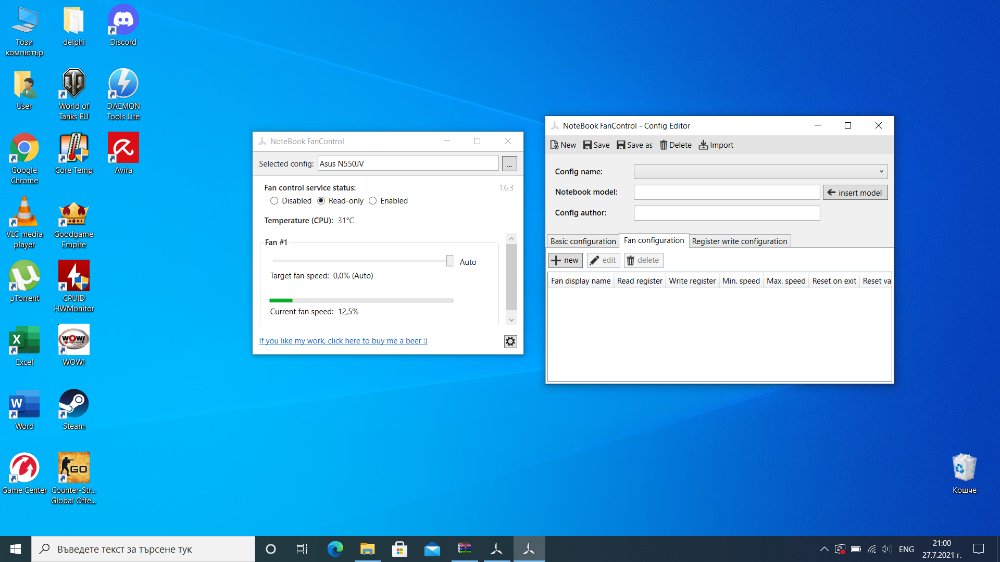The image size is (1000, 562).
Task: Click the Min. speed column header
Action: [741, 281]
